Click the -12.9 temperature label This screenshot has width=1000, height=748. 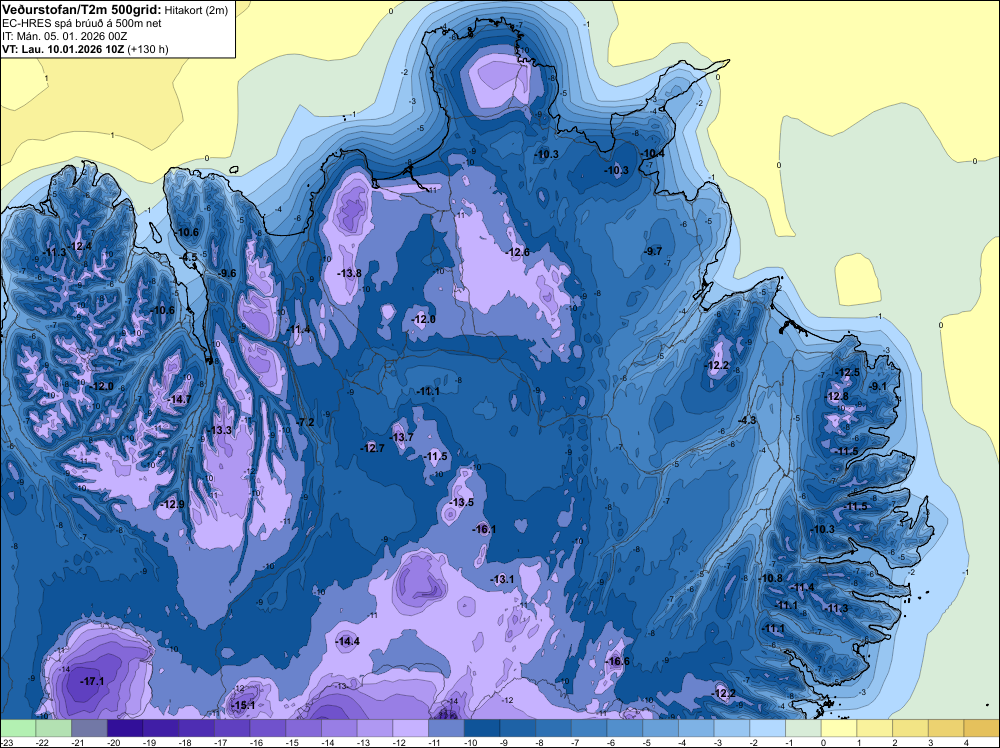coord(172,504)
